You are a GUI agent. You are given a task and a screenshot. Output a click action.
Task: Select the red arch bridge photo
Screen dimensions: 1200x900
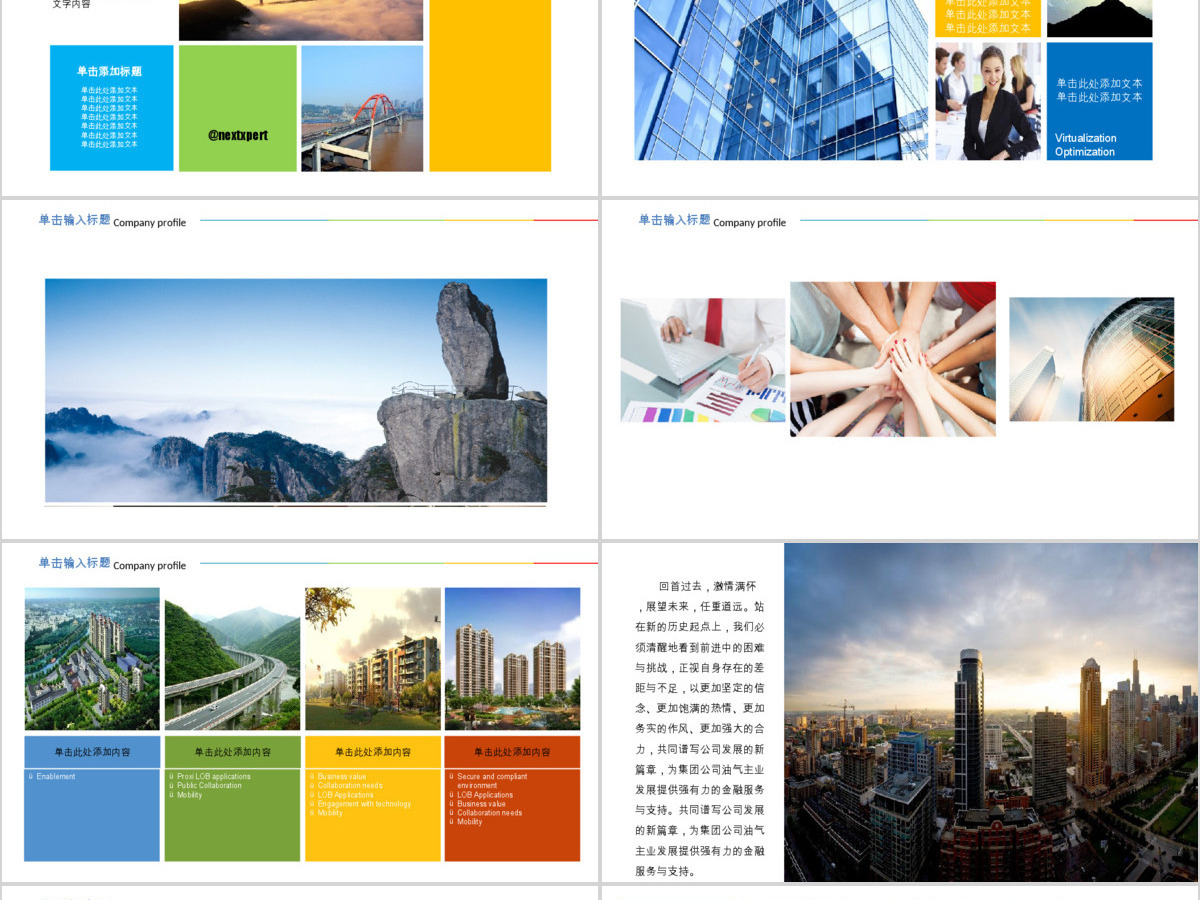coord(362,108)
